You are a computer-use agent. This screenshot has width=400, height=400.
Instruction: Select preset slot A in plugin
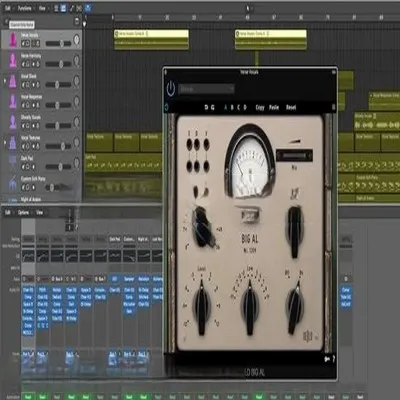pyautogui.click(x=226, y=107)
